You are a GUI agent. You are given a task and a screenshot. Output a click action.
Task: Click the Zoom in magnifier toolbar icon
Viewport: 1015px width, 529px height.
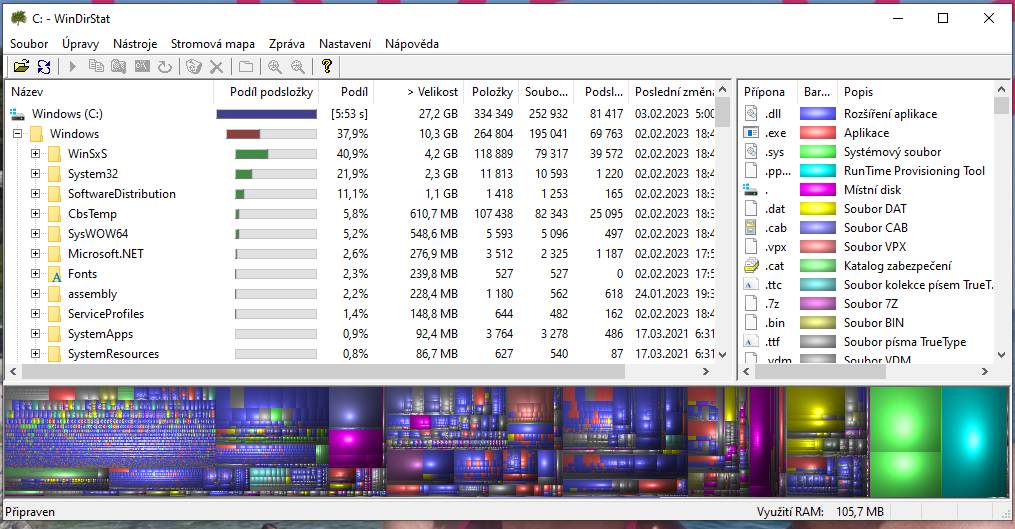[x=274, y=66]
